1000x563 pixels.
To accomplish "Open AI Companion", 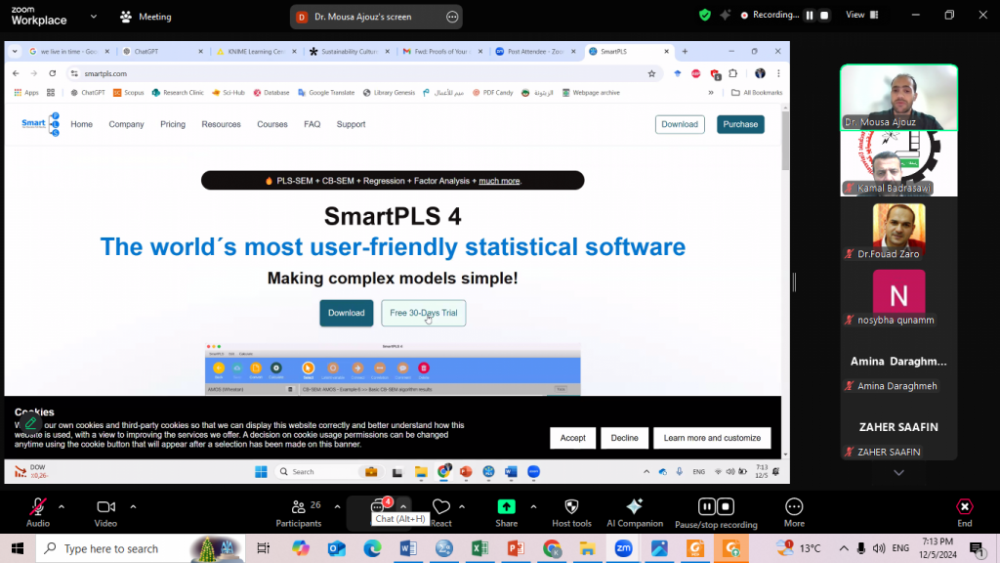I will click(x=635, y=513).
